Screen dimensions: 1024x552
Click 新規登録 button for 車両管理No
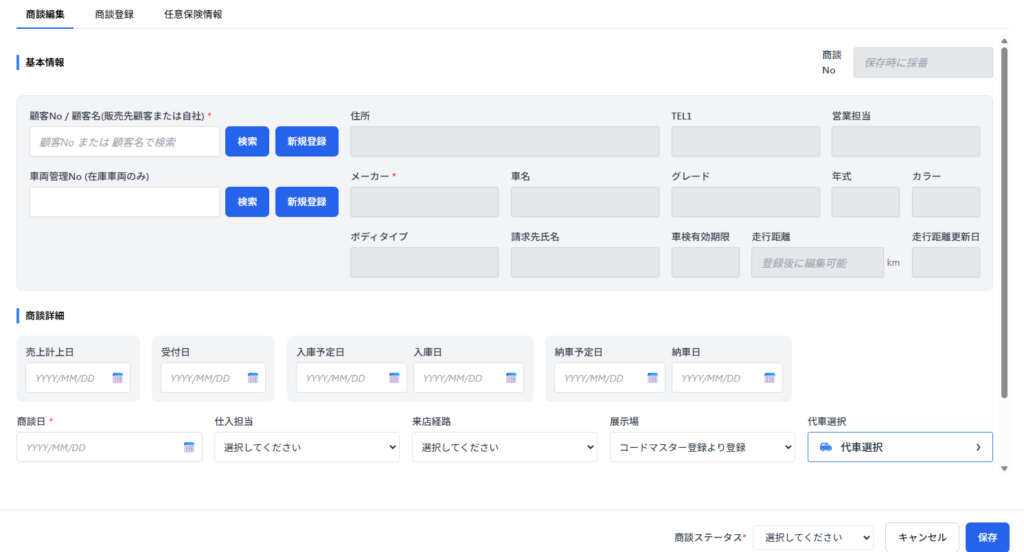306,202
